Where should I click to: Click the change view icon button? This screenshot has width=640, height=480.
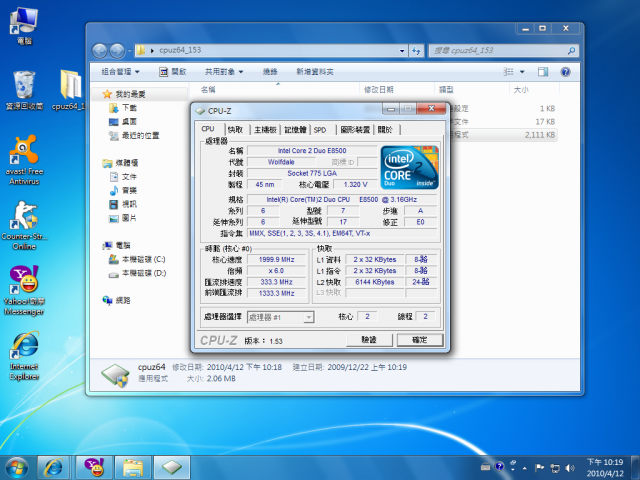tap(509, 72)
